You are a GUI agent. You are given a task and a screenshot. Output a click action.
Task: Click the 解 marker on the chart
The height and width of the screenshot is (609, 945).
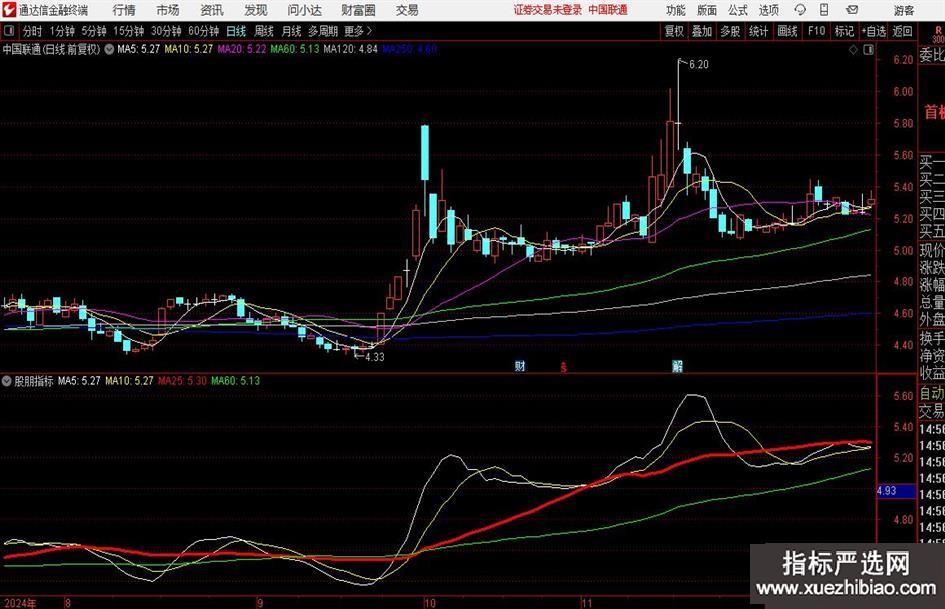[677, 366]
